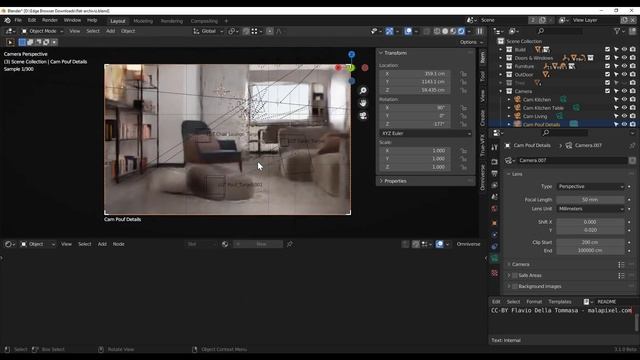Open the Blender logo menu
The width and height of the screenshot is (640, 360).
[7, 20]
